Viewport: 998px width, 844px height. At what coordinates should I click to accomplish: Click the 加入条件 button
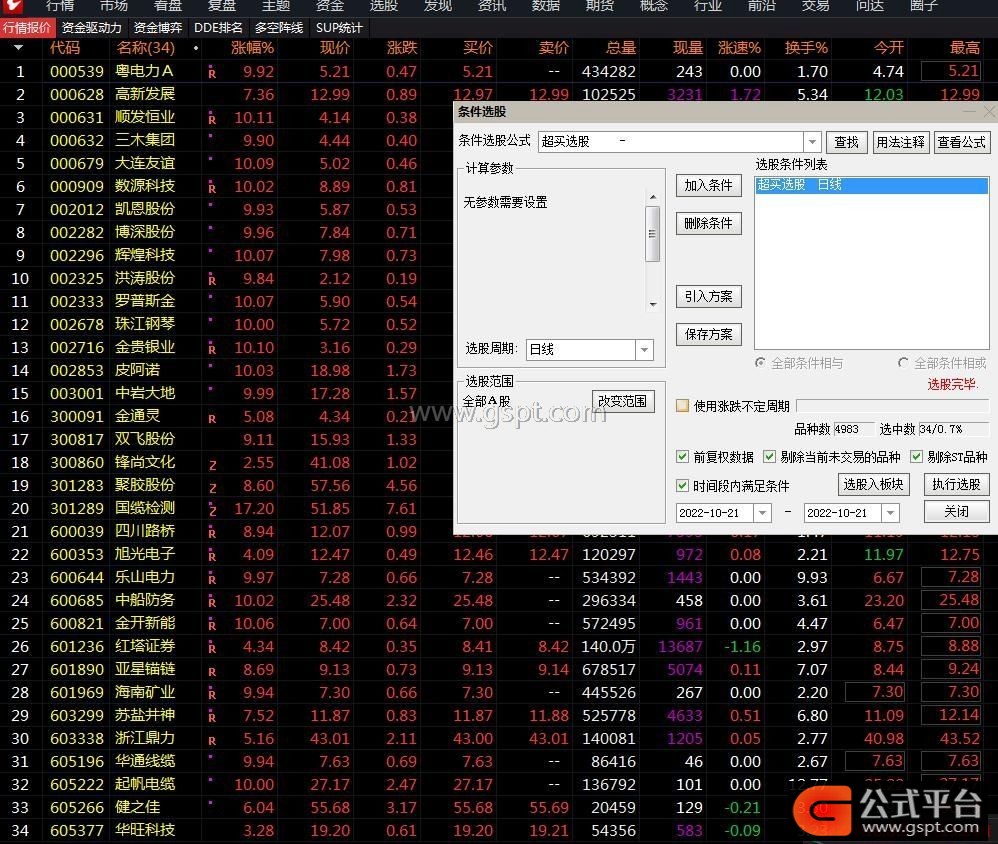point(708,185)
